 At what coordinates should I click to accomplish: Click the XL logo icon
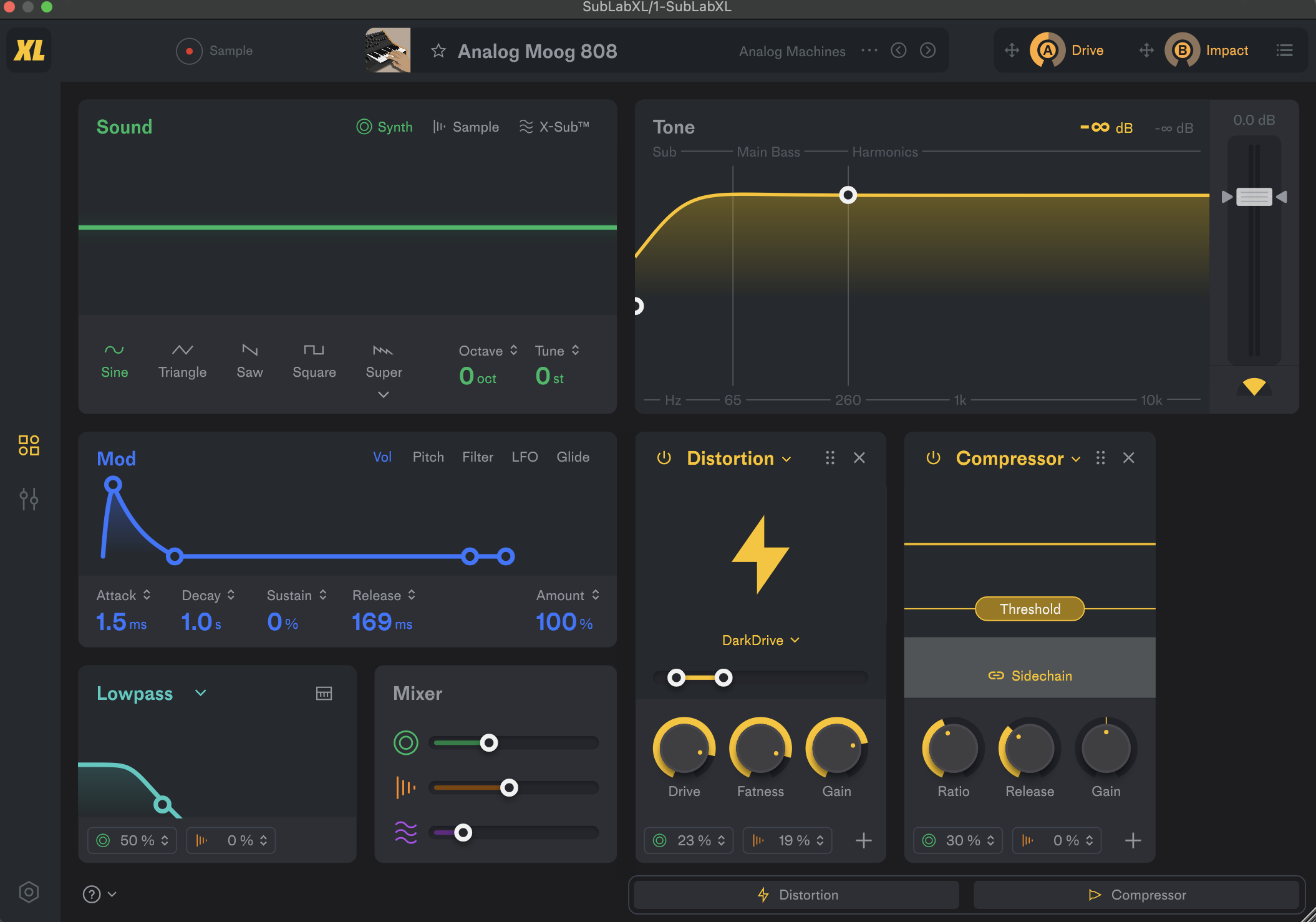pos(29,50)
